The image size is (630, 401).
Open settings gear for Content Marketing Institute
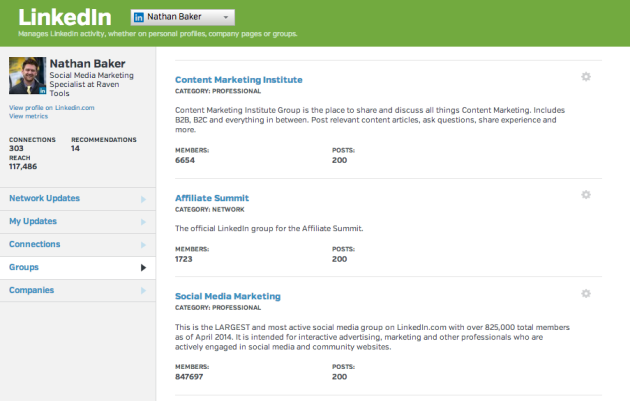click(586, 76)
